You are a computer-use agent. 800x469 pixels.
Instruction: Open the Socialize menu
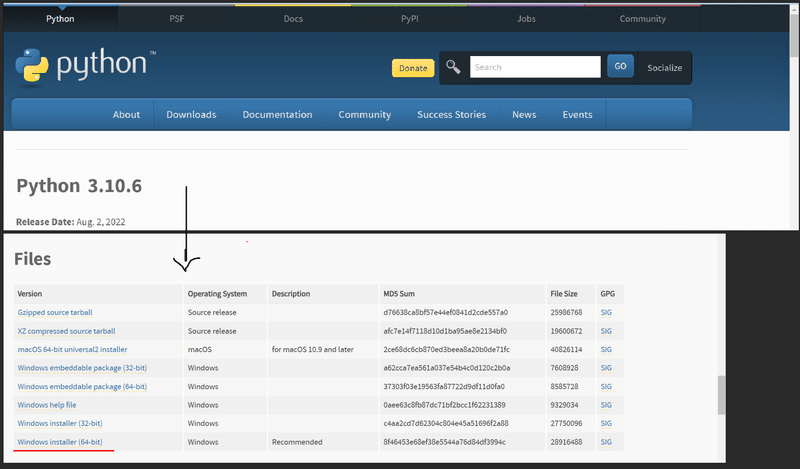point(664,68)
